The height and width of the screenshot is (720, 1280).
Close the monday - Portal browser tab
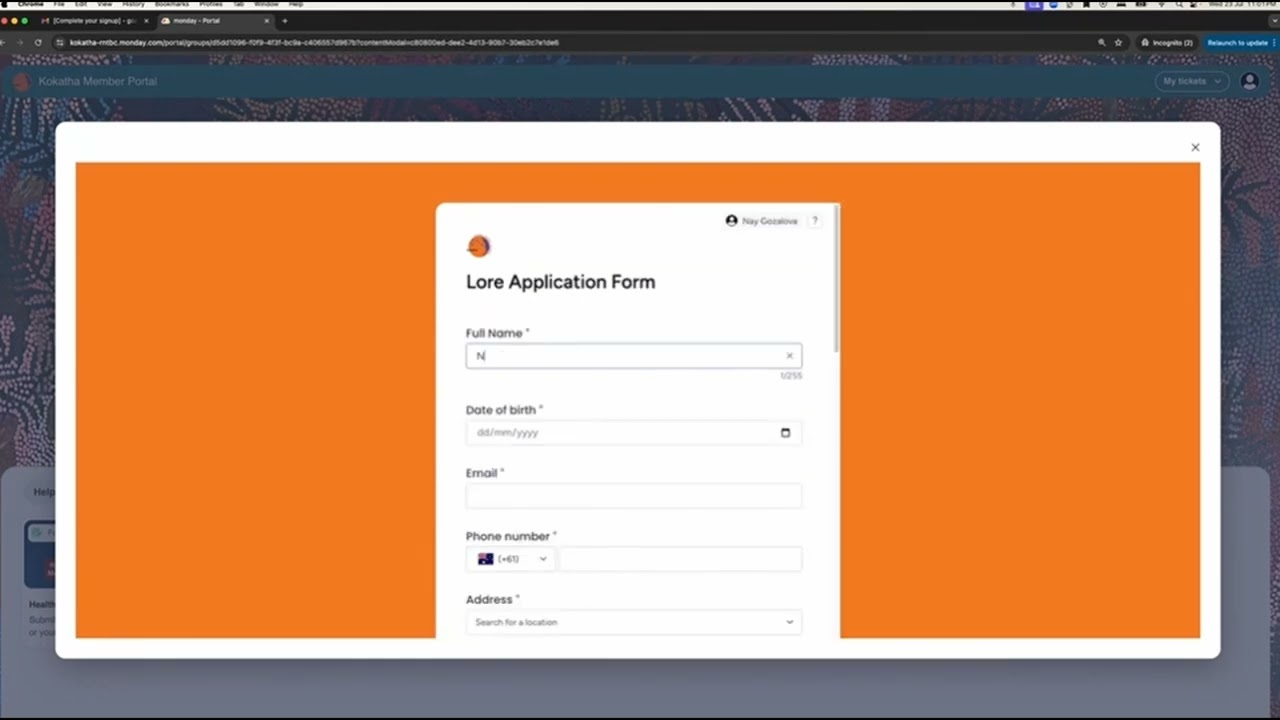click(x=266, y=20)
